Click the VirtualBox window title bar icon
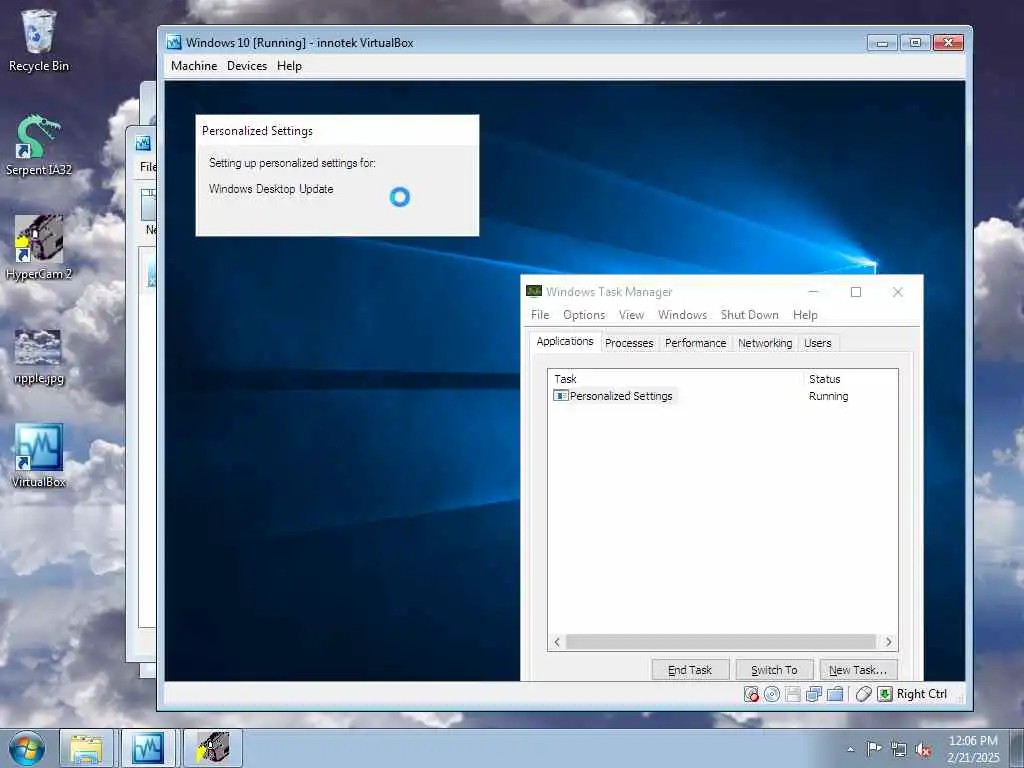 tap(174, 42)
